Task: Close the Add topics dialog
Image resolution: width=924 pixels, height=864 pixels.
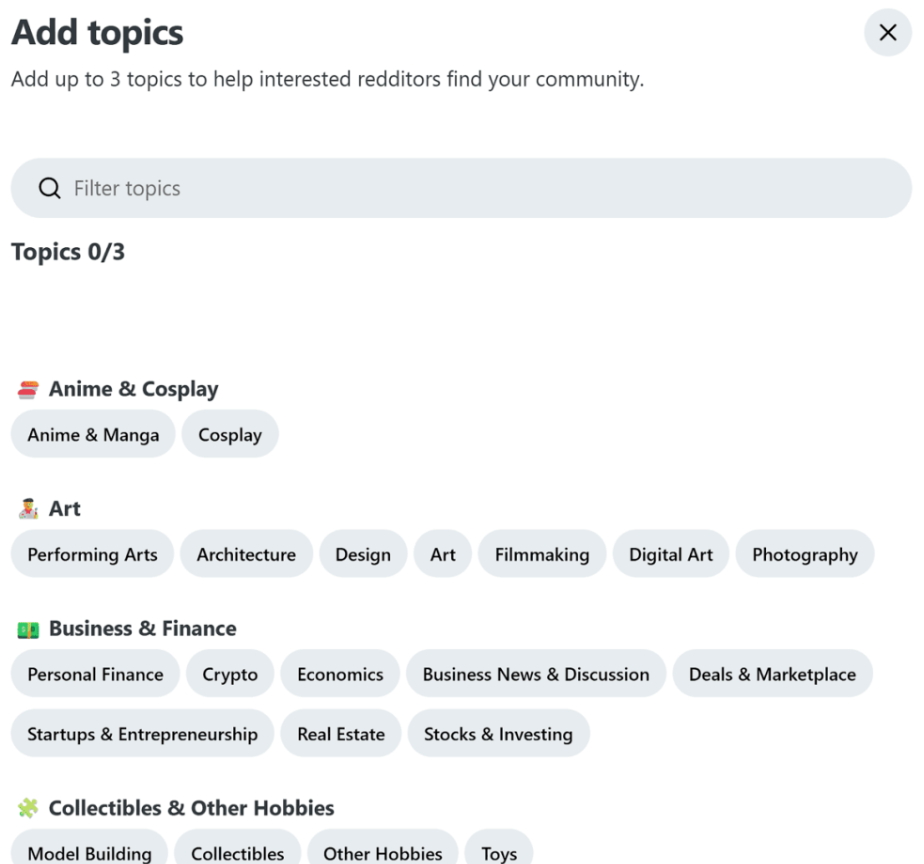Action: tap(887, 33)
